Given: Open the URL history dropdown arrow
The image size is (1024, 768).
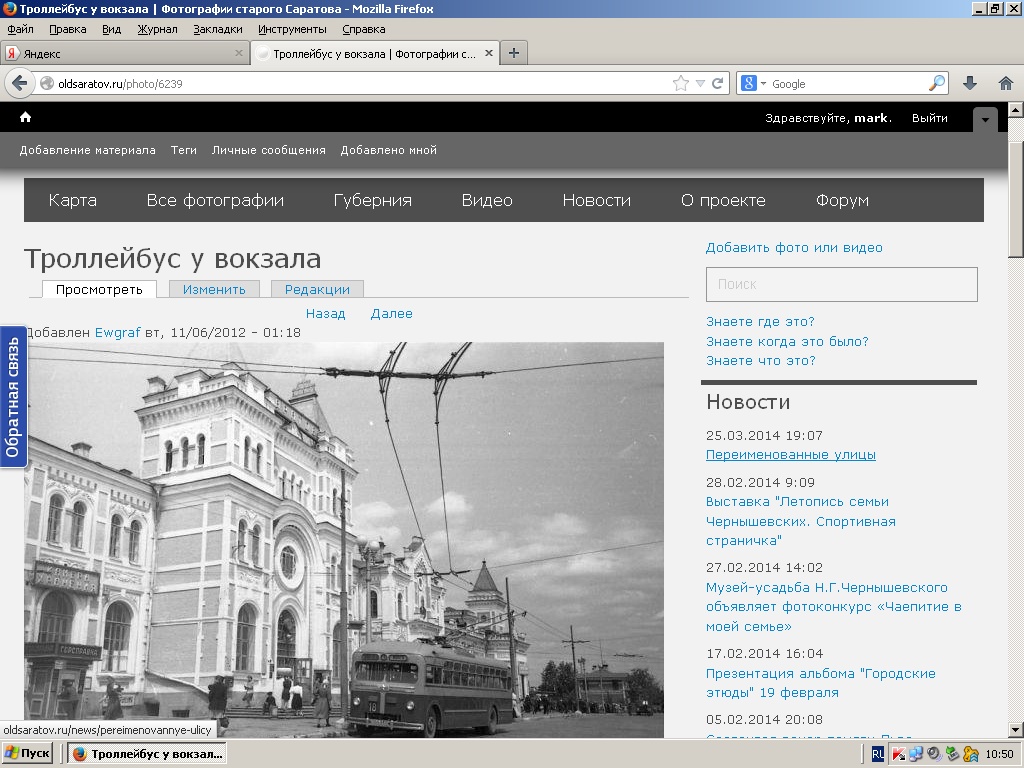Looking at the screenshot, I should [700, 84].
